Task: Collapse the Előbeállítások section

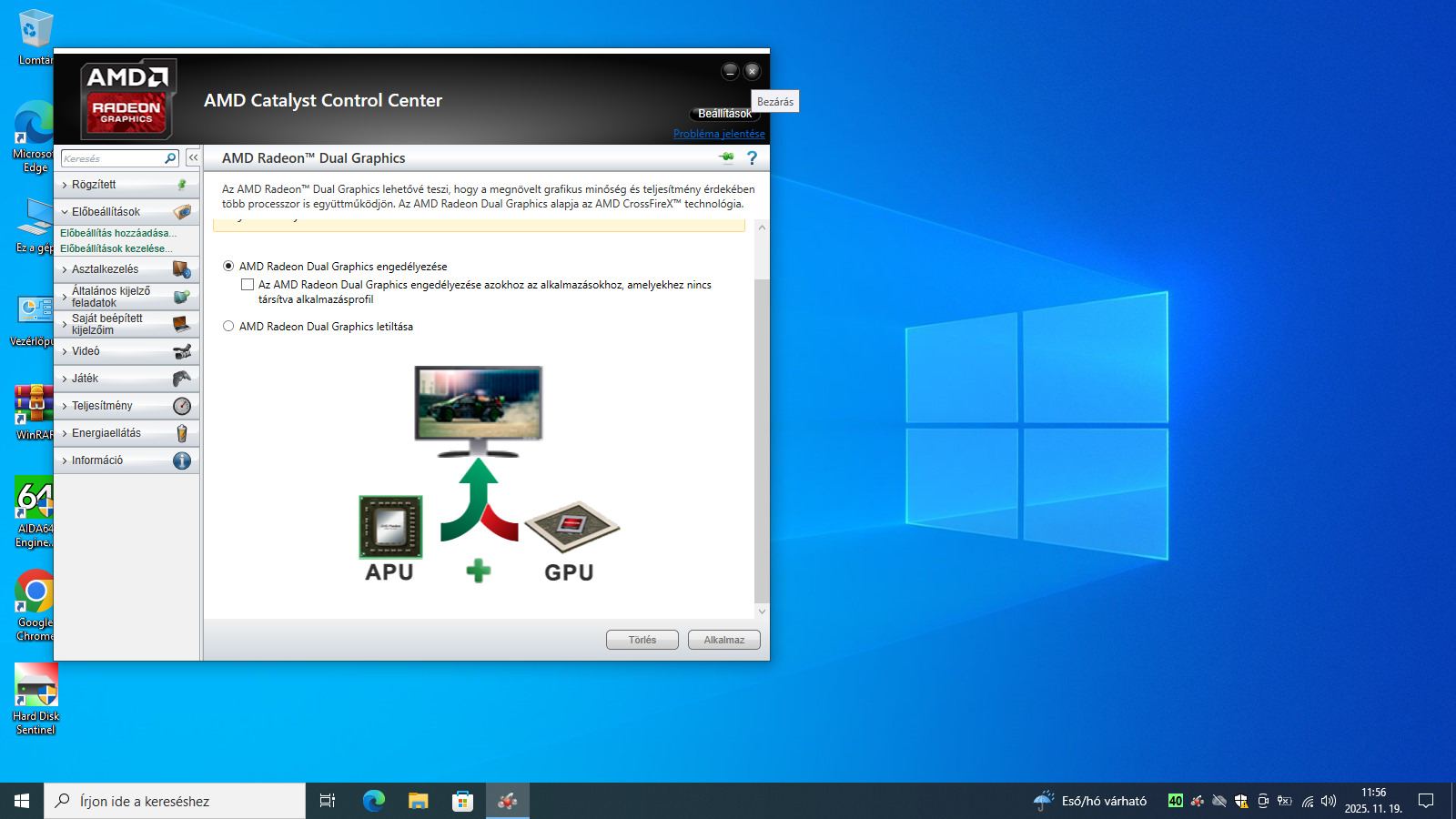Action: (126, 212)
